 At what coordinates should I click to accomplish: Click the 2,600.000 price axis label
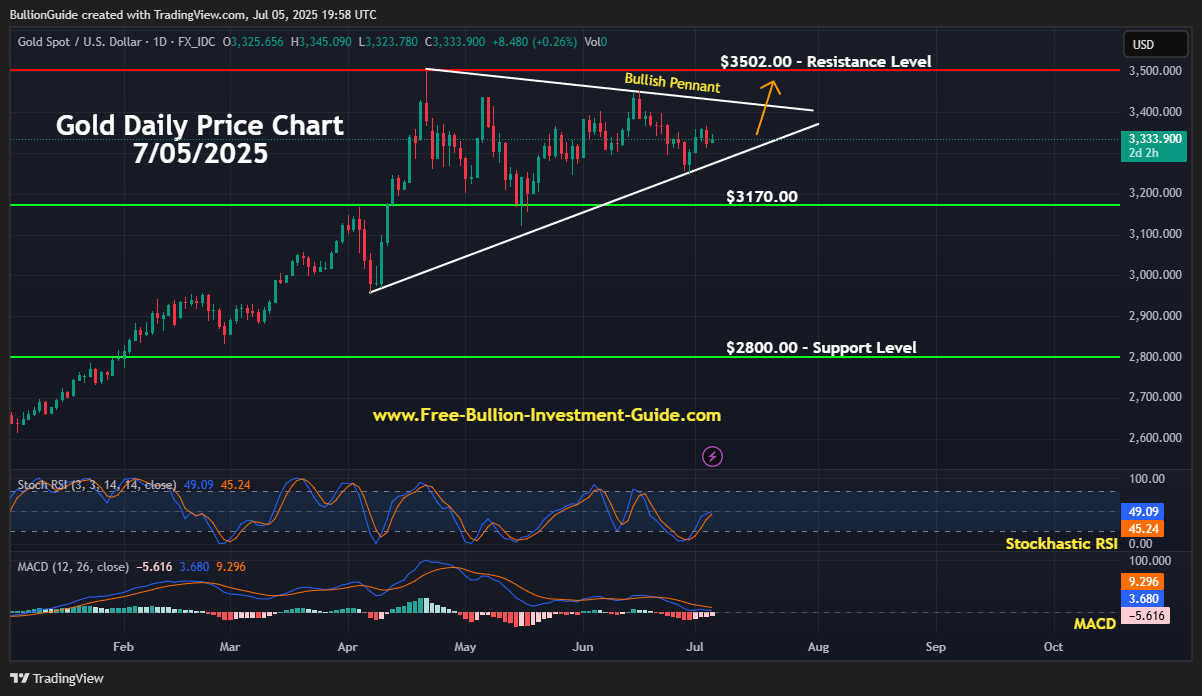coord(1153,438)
